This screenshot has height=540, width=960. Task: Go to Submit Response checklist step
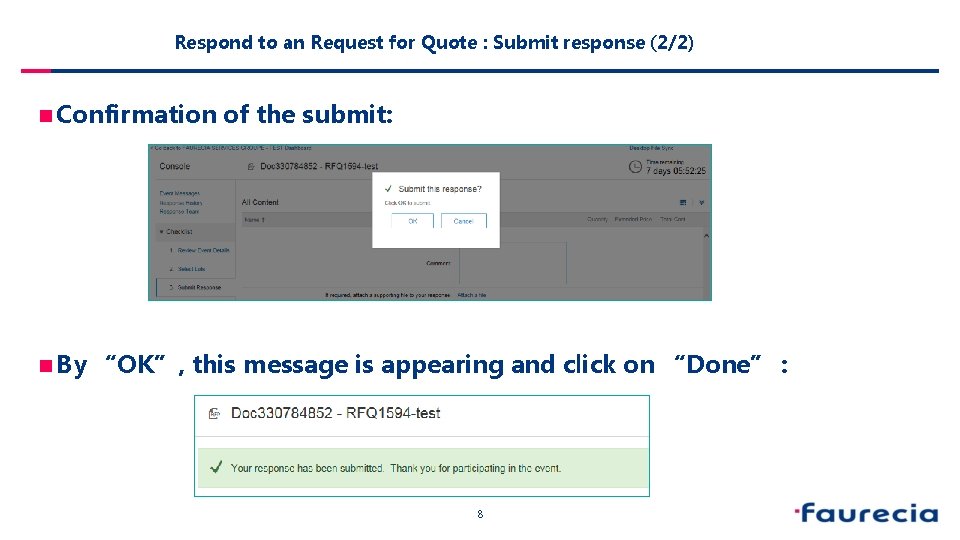click(199, 287)
